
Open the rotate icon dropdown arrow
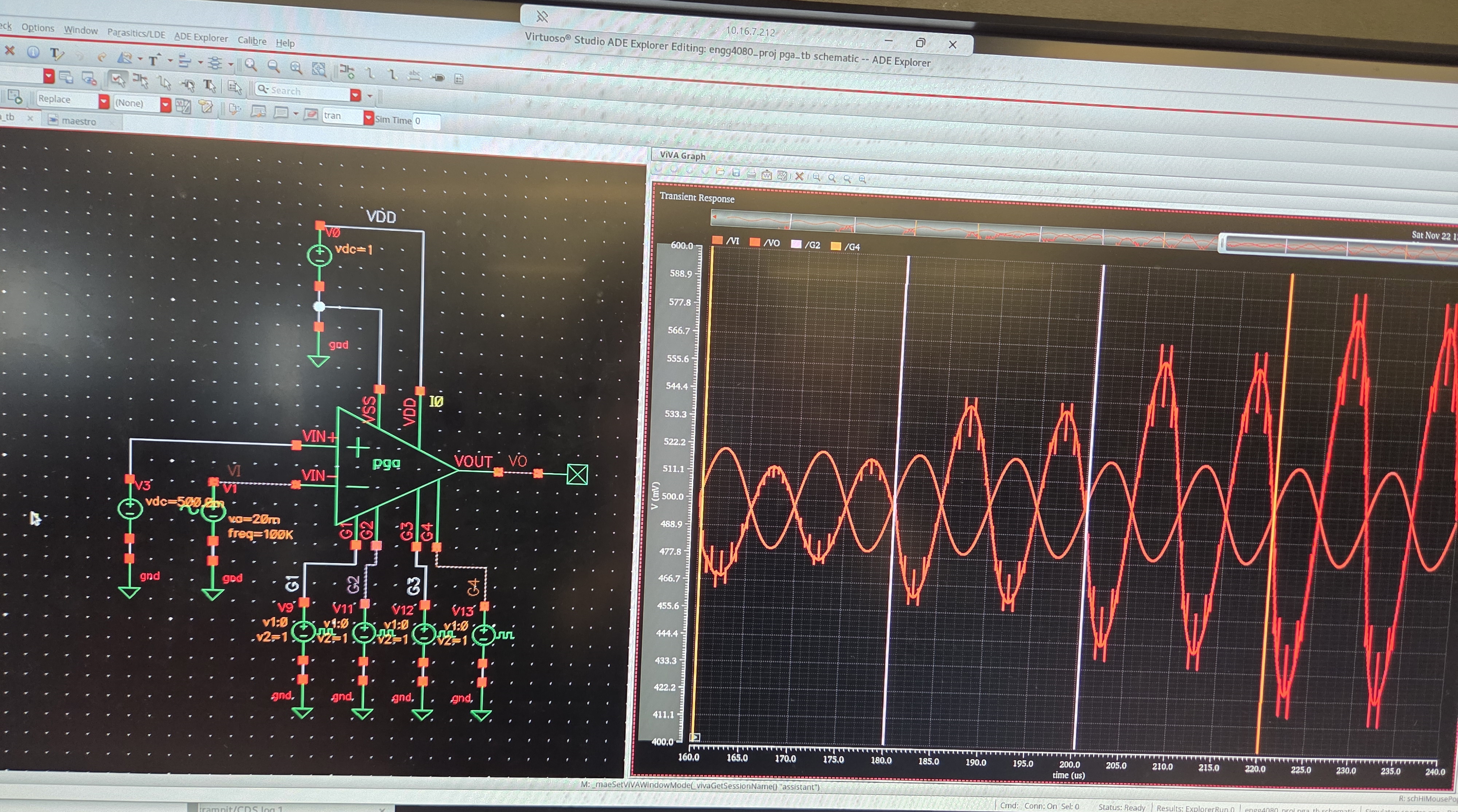(140, 59)
